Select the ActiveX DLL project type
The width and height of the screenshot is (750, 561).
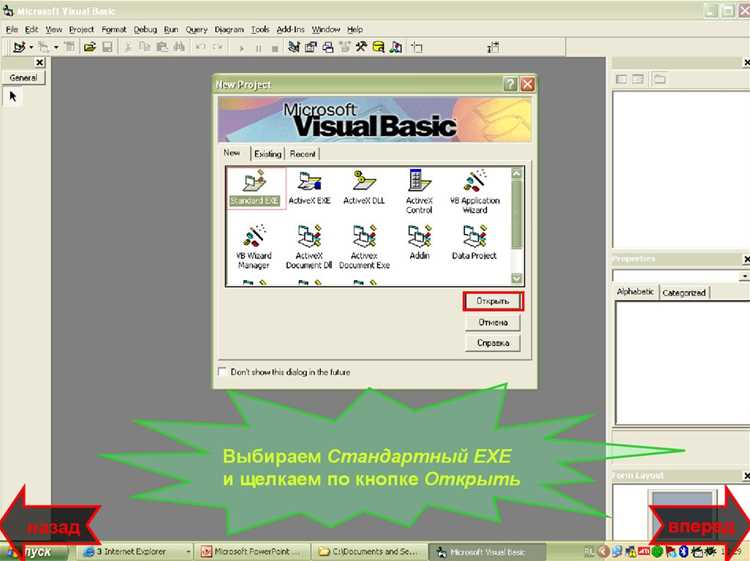click(x=364, y=187)
